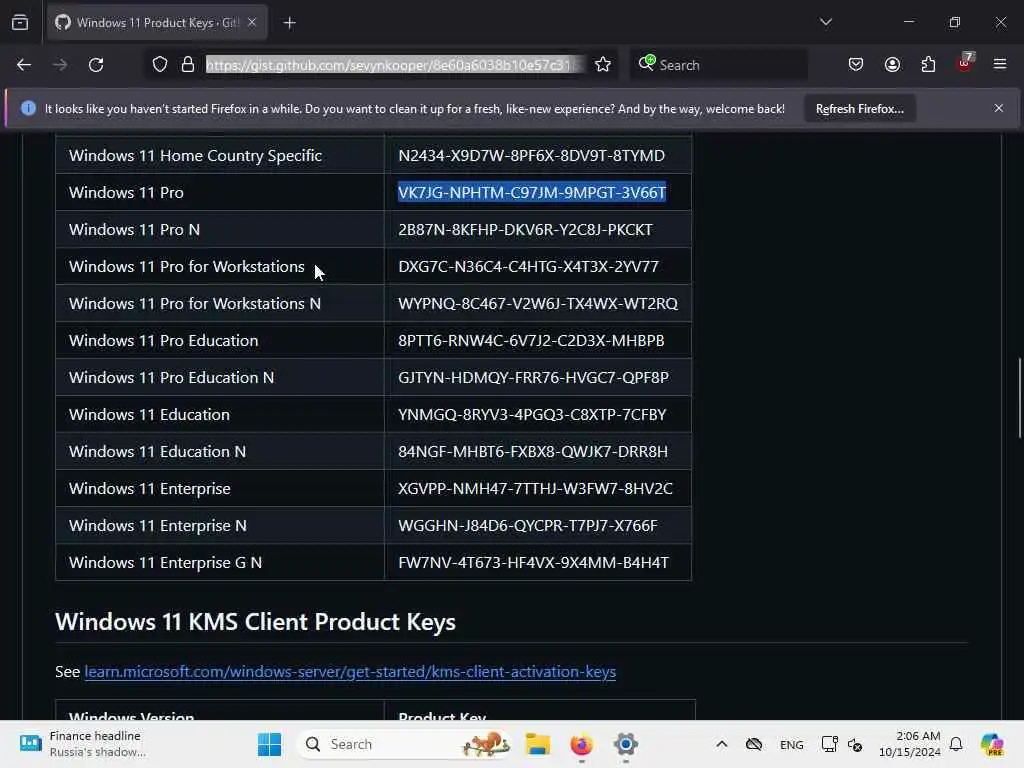Click the Windows 11 Enterprise key
Screen dimensions: 1024x768
pyautogui.click(x=535, y=488)
